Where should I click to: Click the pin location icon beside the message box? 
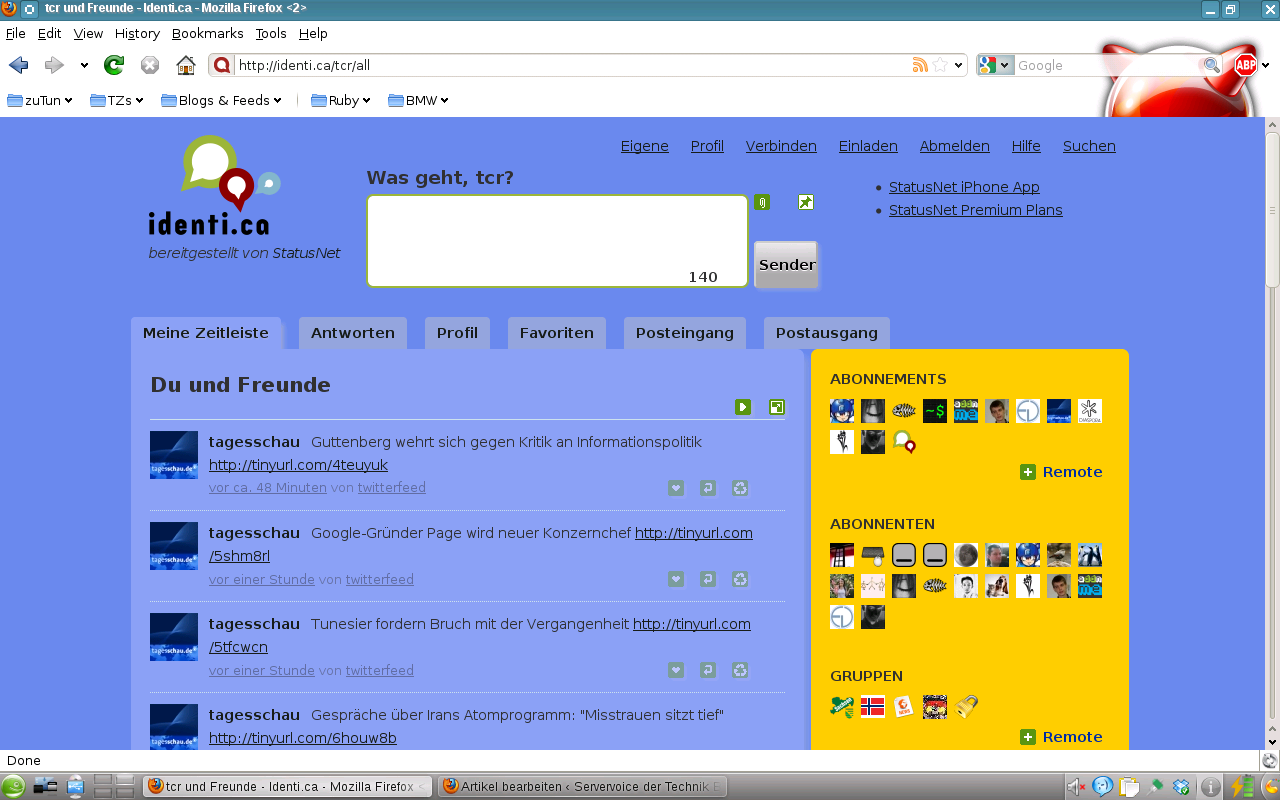point(805,202)
